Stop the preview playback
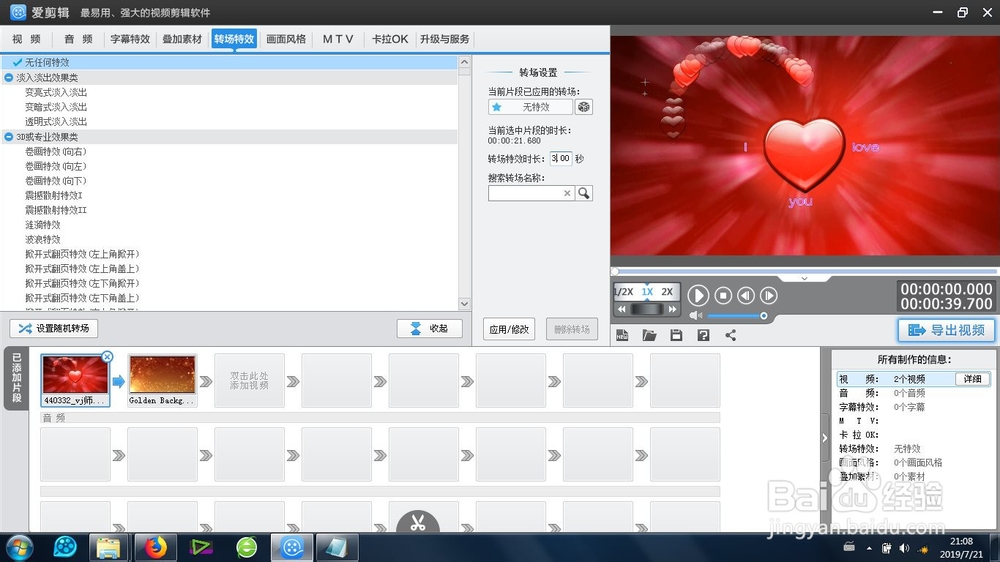The height and width of the screenshot is (562, 1000). pyautogui.click(x=723, y=295)
